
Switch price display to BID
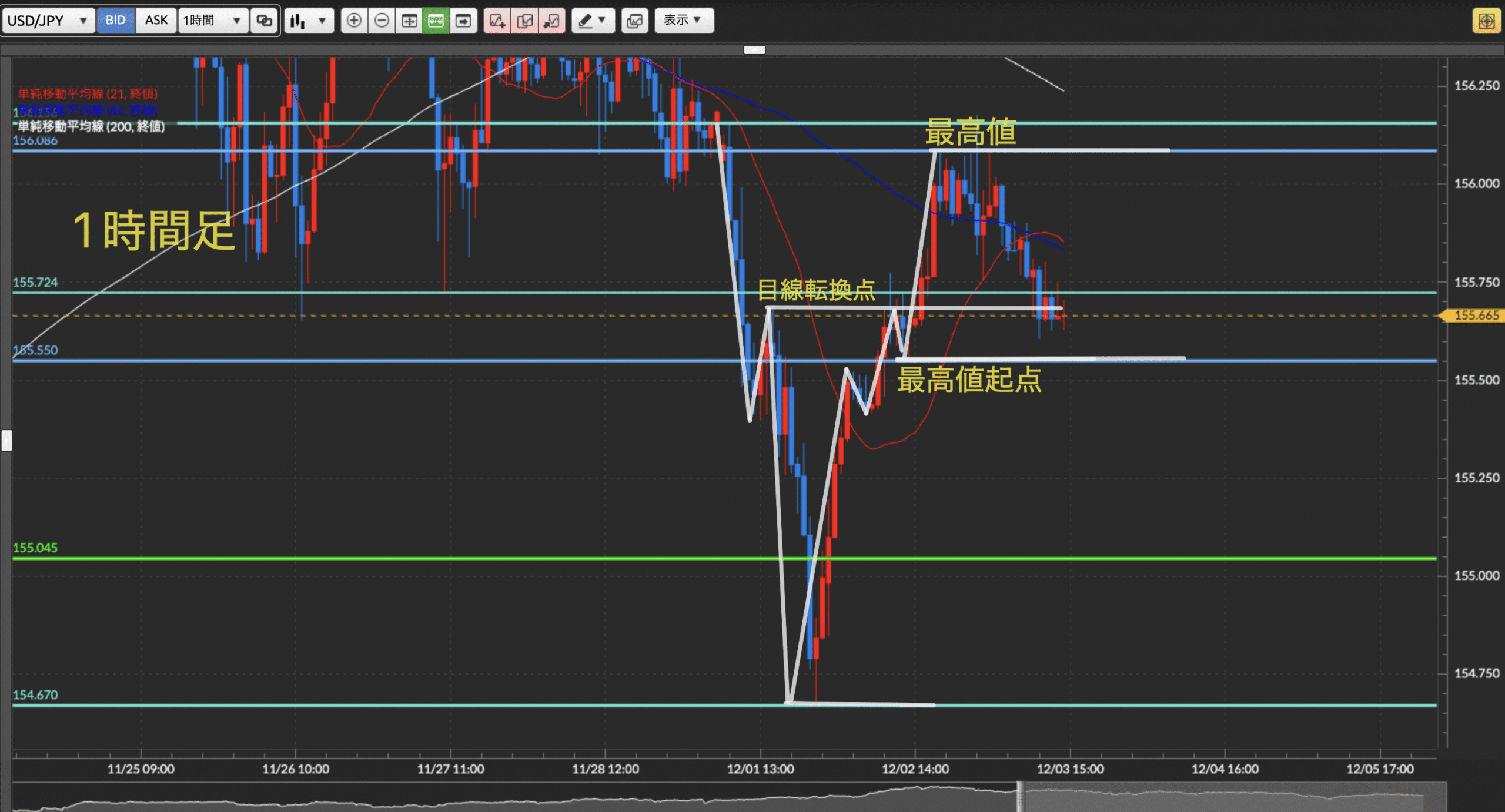115,21
